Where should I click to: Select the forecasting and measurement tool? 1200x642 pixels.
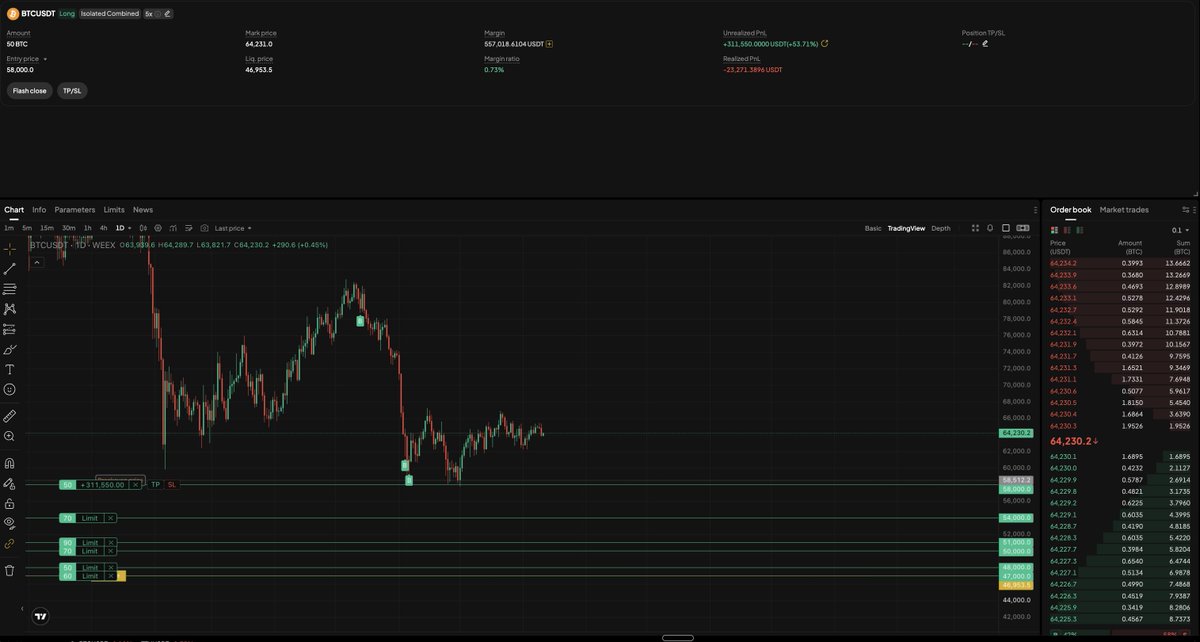(x=10, y=329)
